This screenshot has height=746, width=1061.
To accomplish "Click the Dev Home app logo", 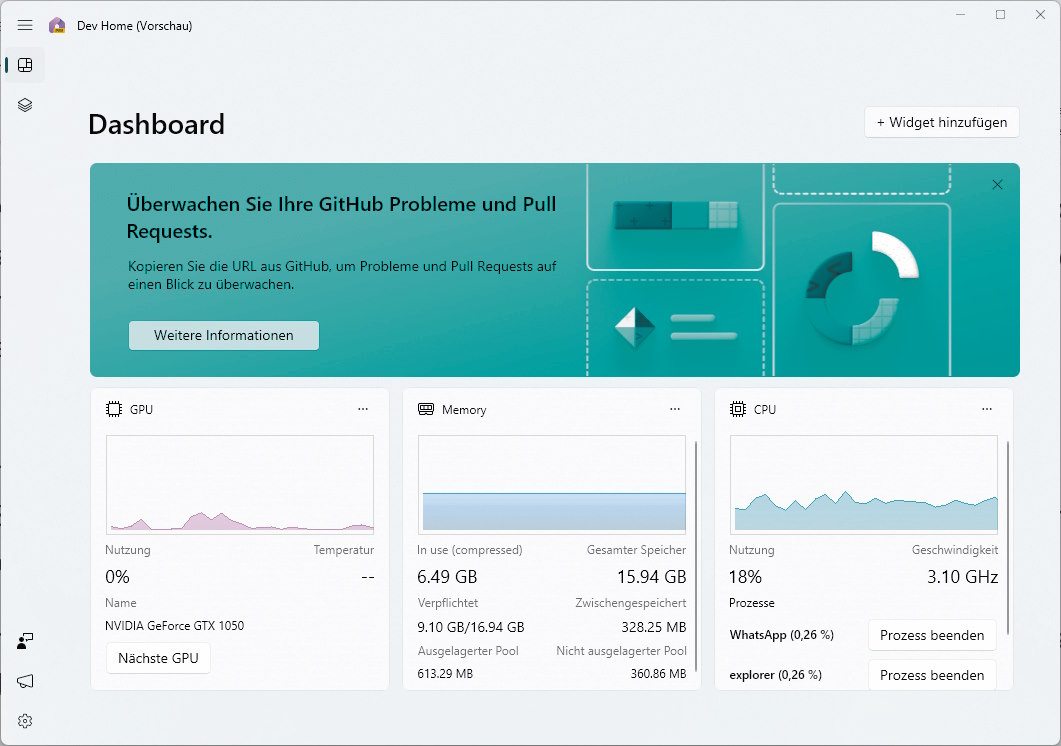I will (58, 26).
